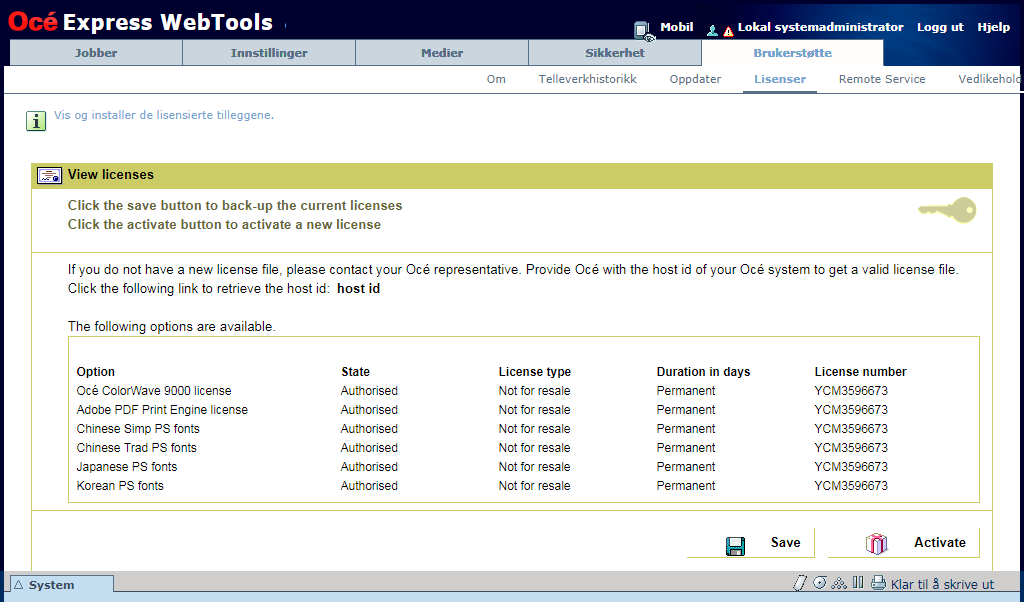Click Authorised in the Japanese PS fonts row
1024x602 pixels.
(369, 466)
